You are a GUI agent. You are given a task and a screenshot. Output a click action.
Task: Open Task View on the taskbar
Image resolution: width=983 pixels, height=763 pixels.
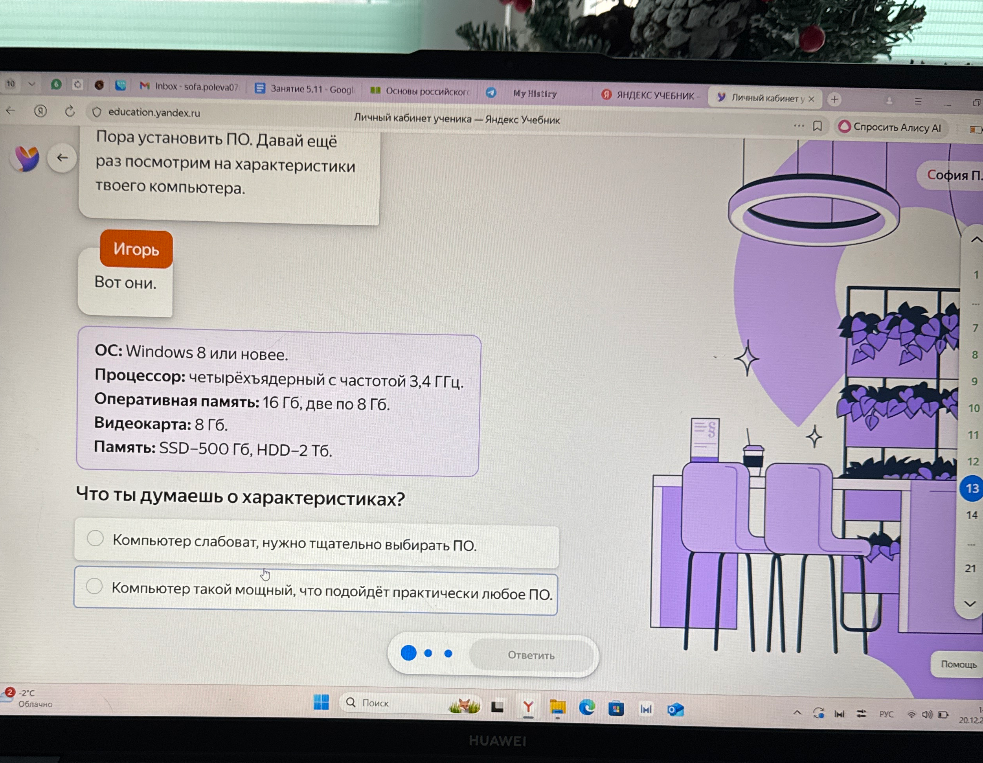[x=498, y=707]
